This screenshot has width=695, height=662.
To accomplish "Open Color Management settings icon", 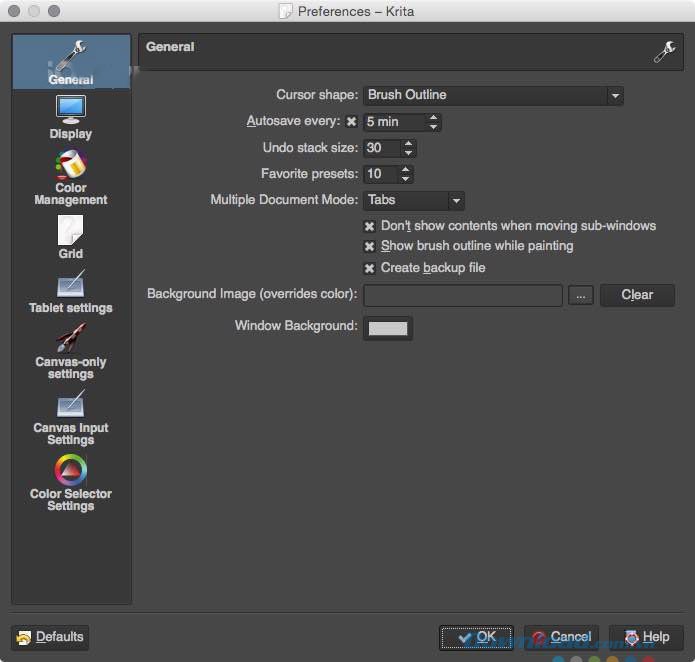I will 71,163.
